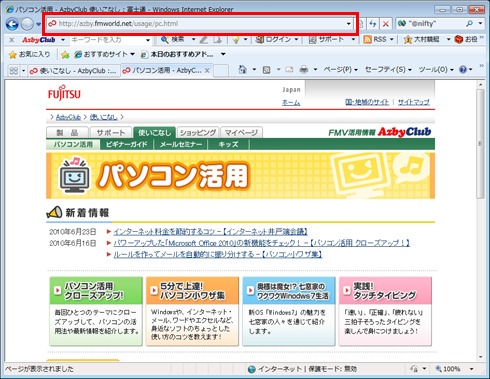
Task: Expand the address bar history dropdown arrow
Action: [x=349, y=24]
